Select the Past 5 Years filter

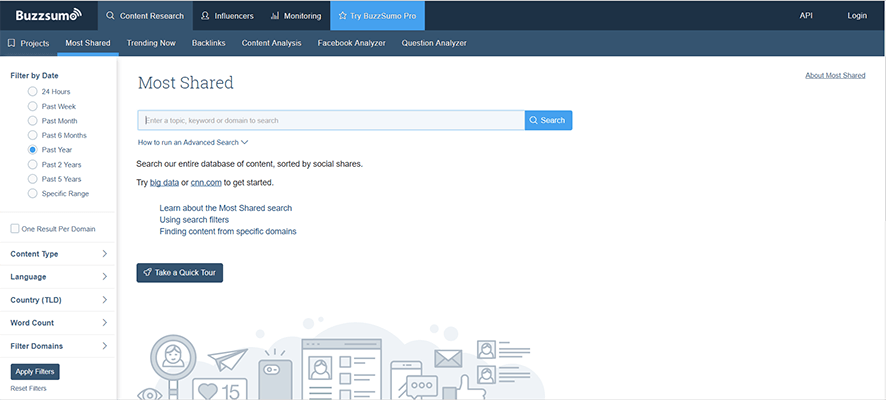point(32,179)
